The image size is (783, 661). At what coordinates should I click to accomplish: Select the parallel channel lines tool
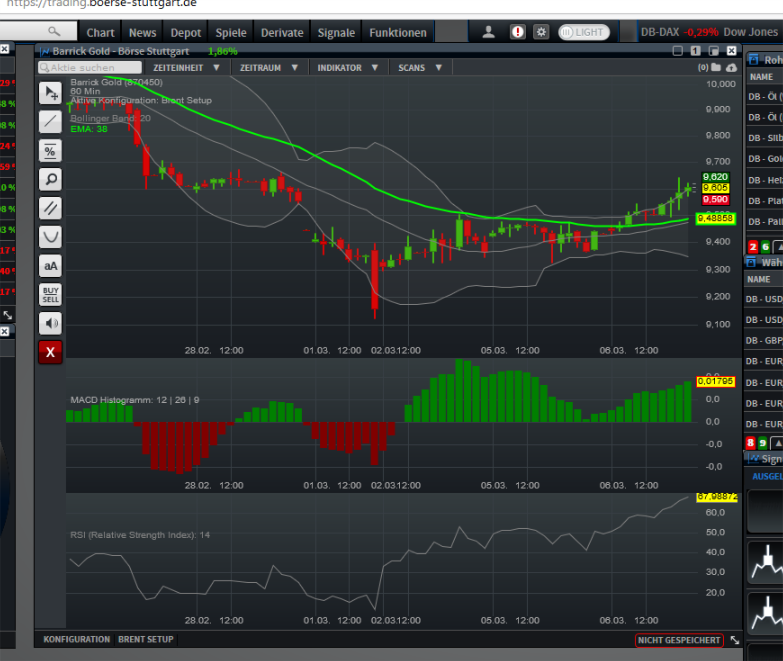[50, 208]
